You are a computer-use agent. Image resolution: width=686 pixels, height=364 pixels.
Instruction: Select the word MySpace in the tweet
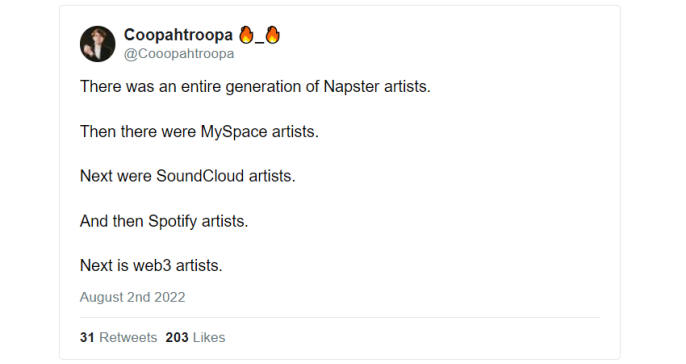(234, 132)
